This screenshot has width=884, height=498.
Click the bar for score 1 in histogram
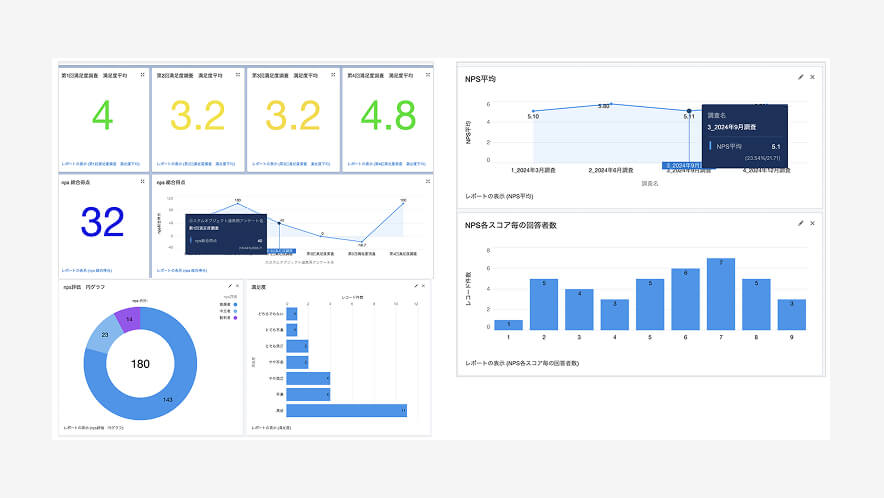pyautogui.click(x=508, y=324)
